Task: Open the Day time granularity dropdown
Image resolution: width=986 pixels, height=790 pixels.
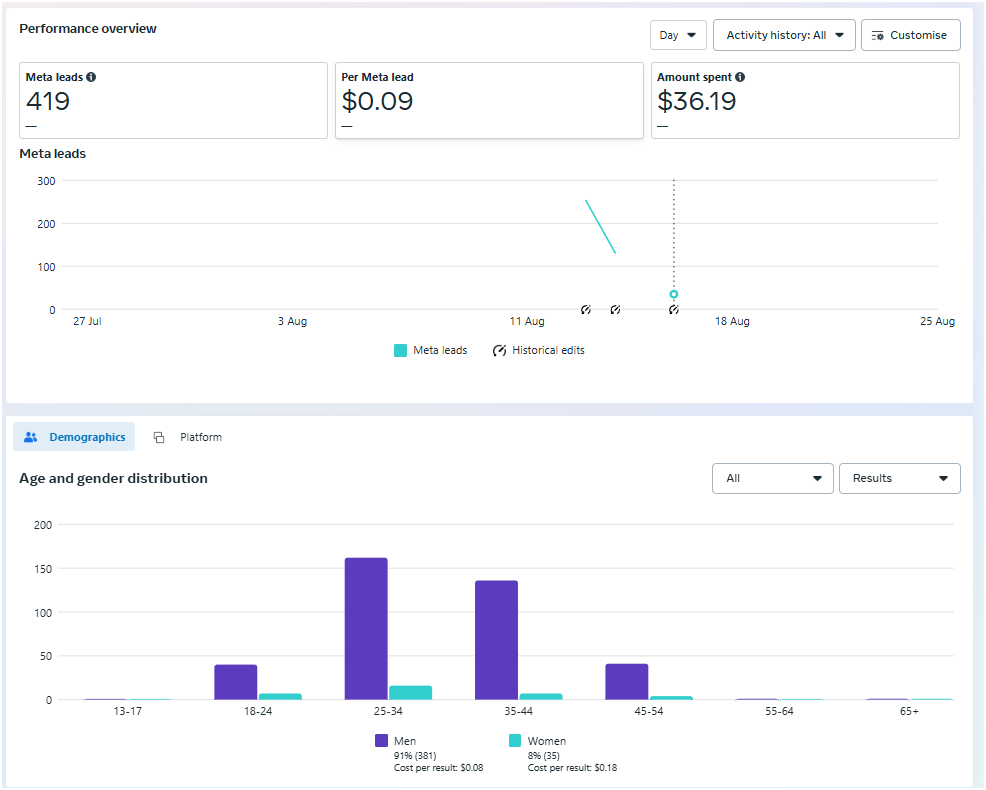Action: pyautogui.click(x=678, y=35)
